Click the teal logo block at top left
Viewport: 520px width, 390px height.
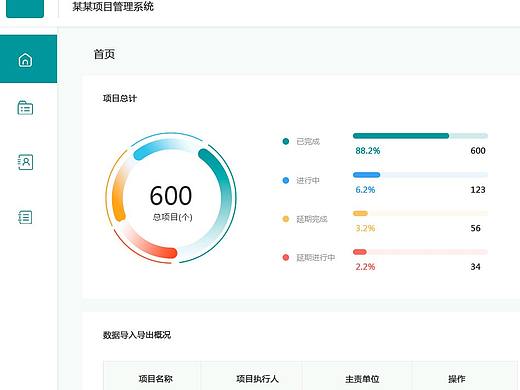pyautogui.click(x=25, y=8)
